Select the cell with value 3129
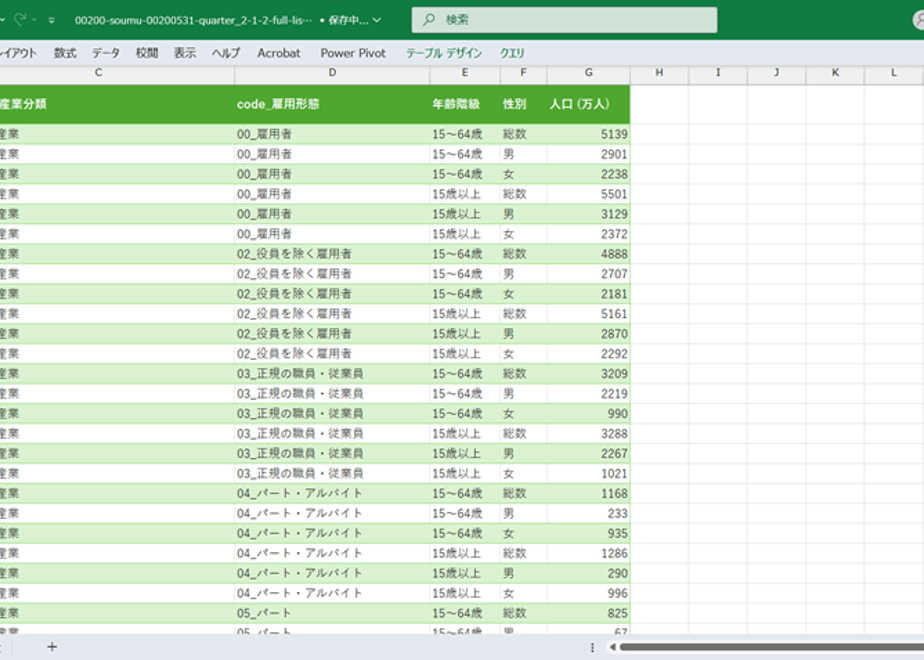This screenshot has height=660, width=924. tap(589, 214)
